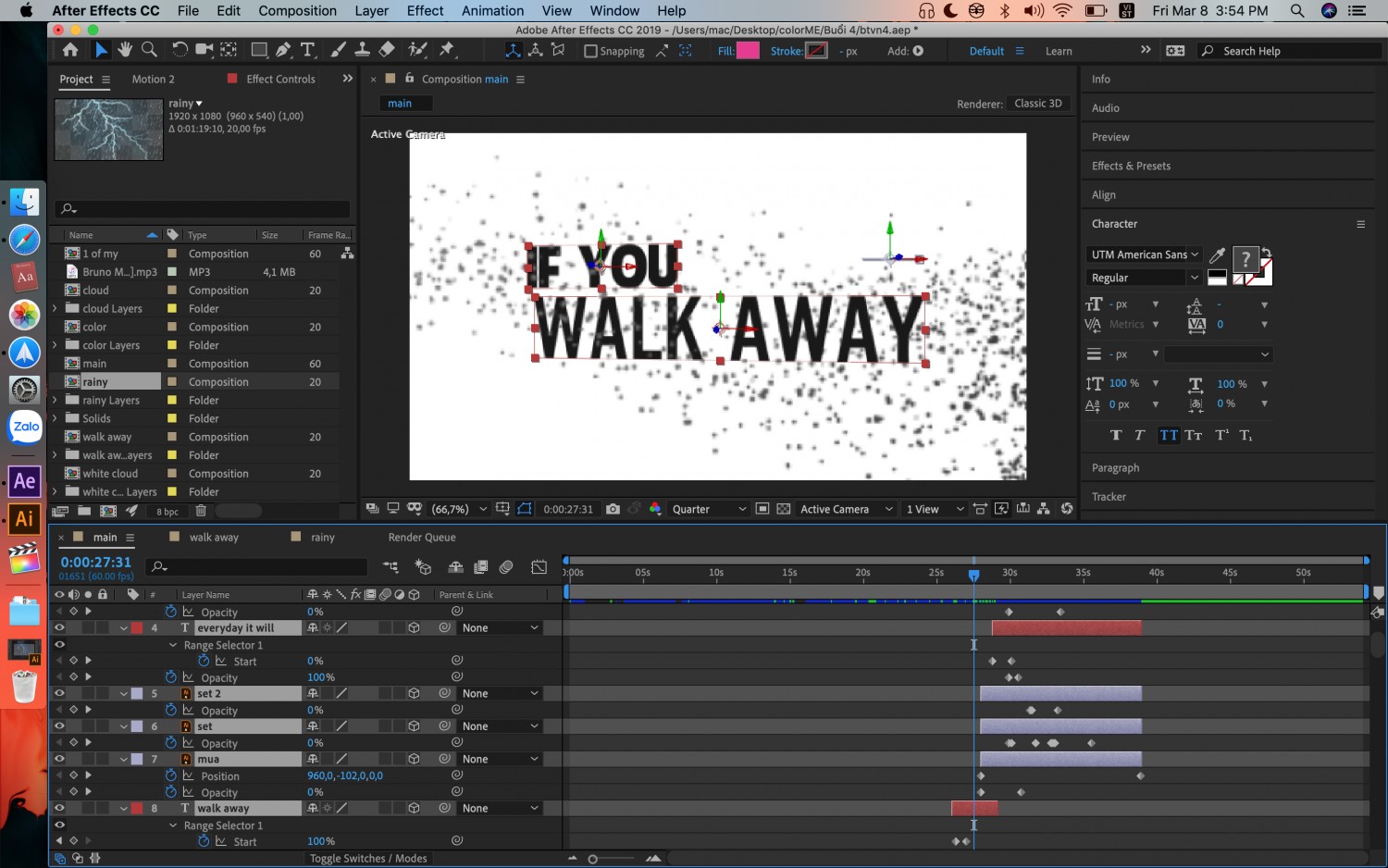Toggle All Caps button in Character panel
Image resolution: width=1388 pixels, height=868 pixels.
[1169, 435]
